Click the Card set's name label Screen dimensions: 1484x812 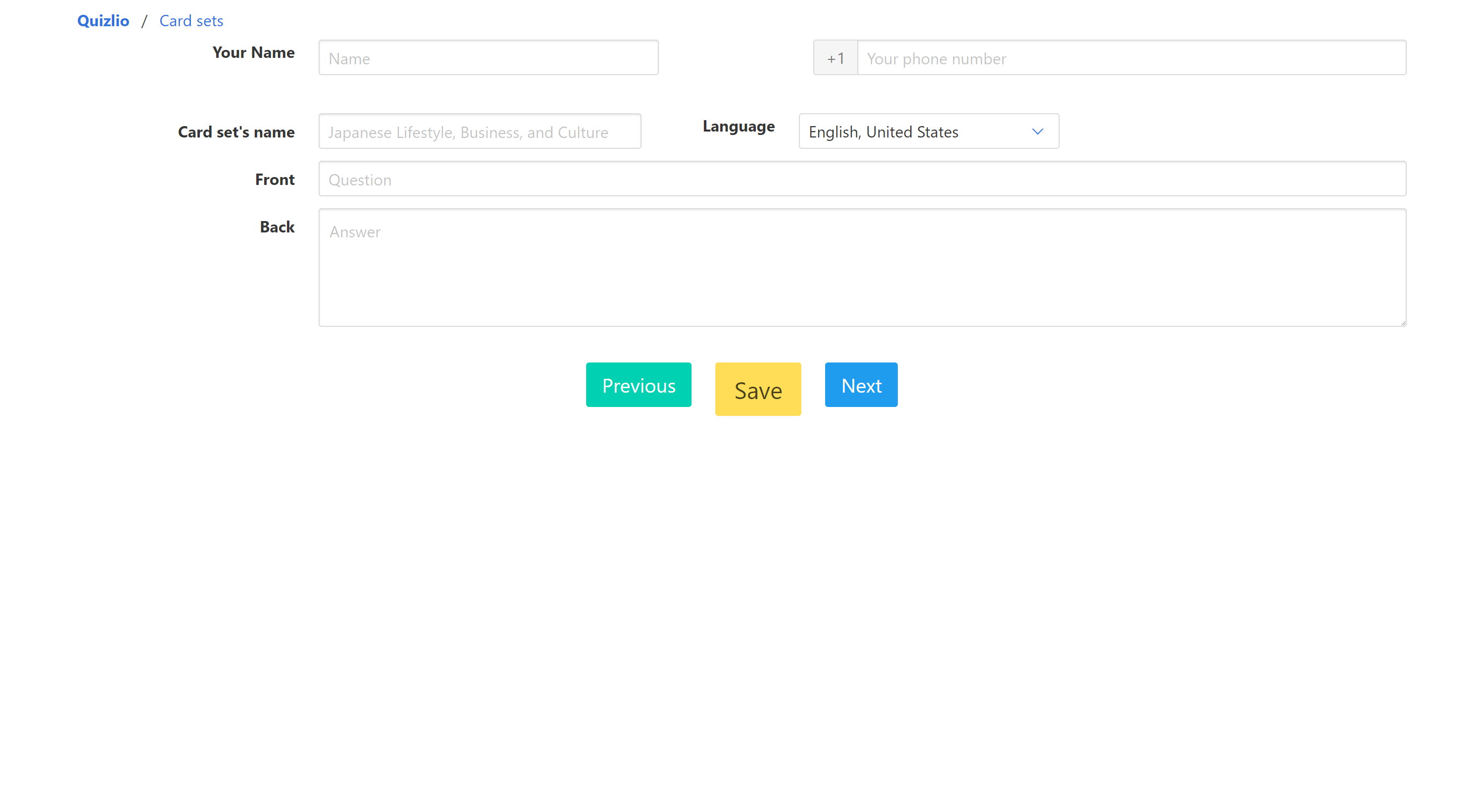235,132
